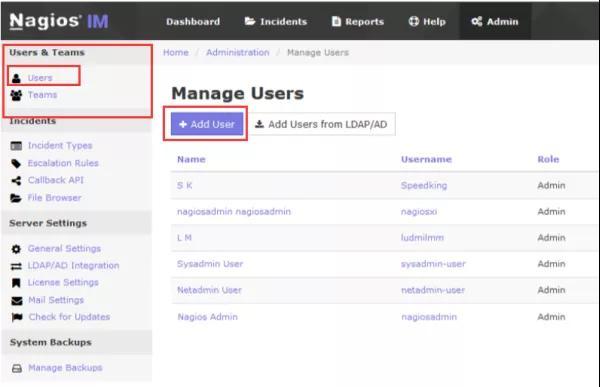Sort table by Name column header
This screenshot has height=387, width=600.
click(x=191, y=159)
